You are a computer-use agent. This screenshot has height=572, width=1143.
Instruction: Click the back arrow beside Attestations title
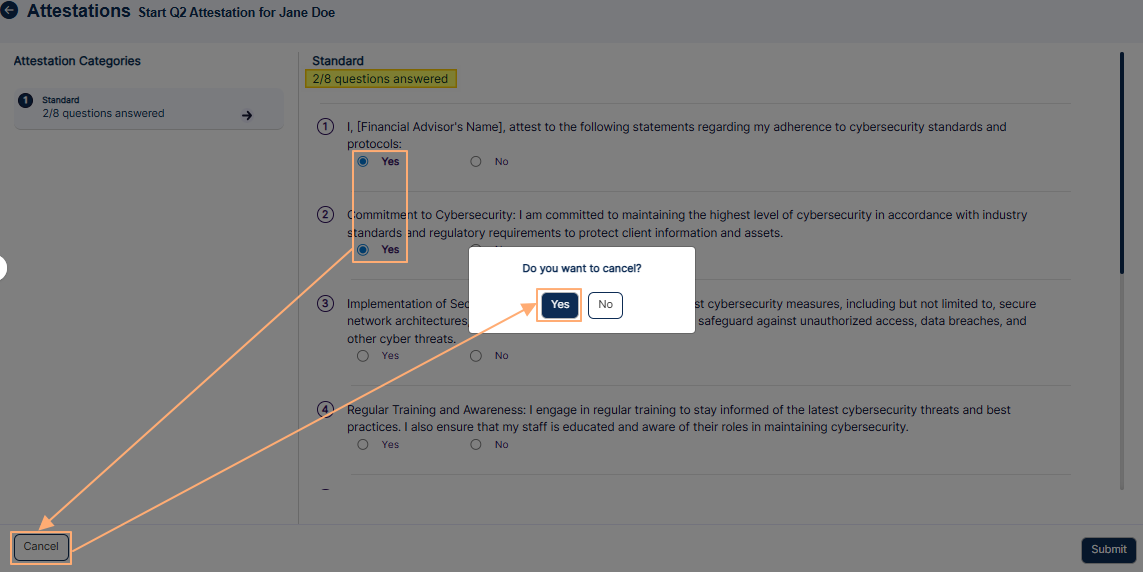click(10, 12)
